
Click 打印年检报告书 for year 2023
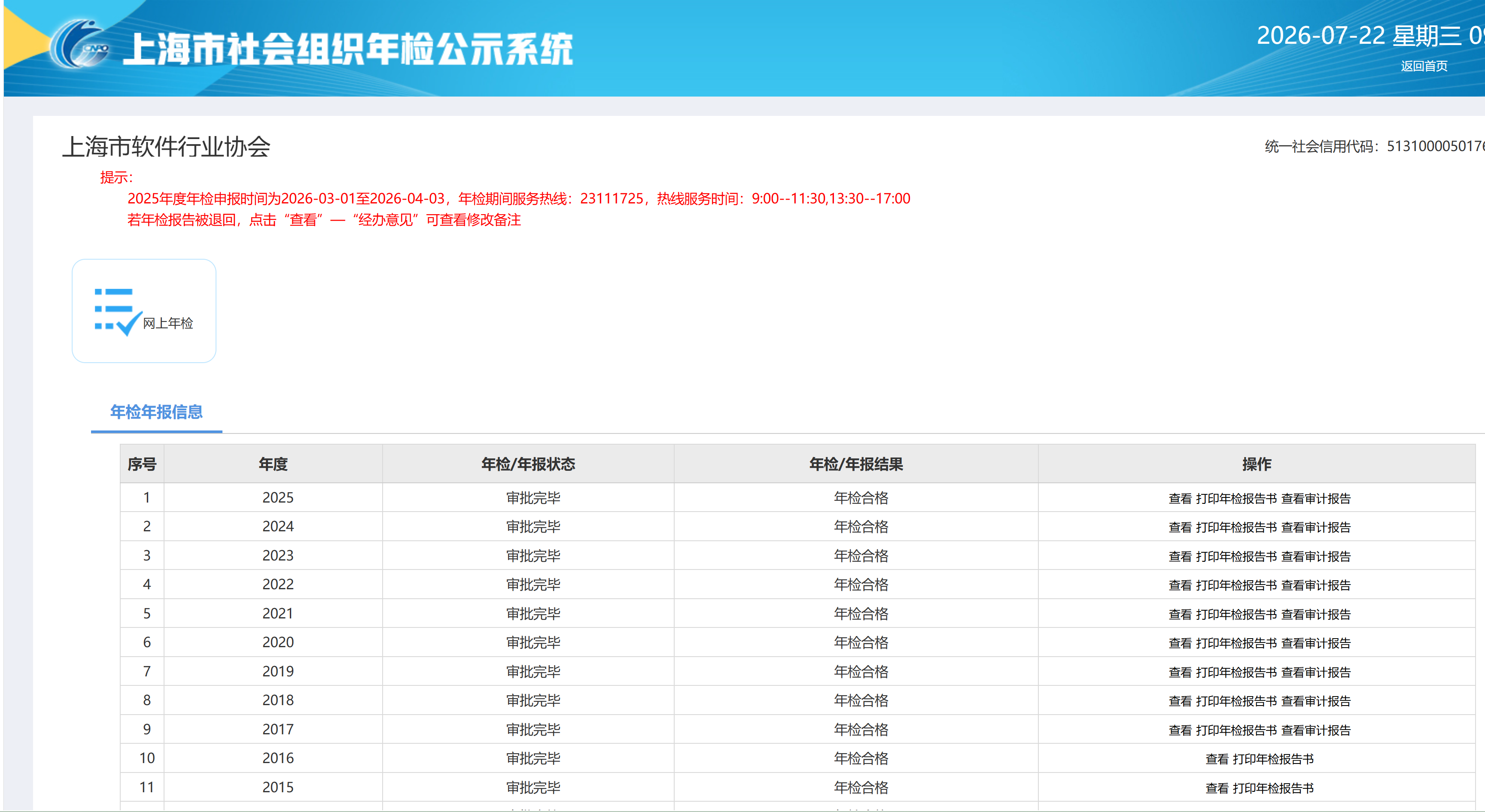coord(1236,557)
